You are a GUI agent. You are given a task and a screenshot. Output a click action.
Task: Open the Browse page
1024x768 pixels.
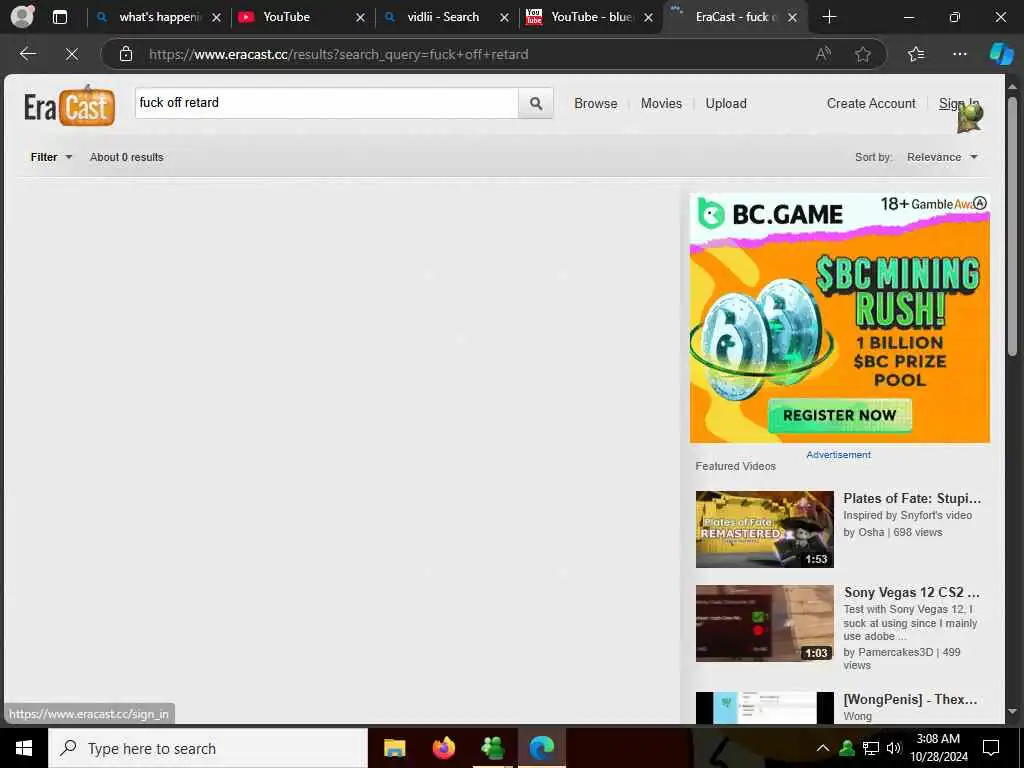coord(596,103)
